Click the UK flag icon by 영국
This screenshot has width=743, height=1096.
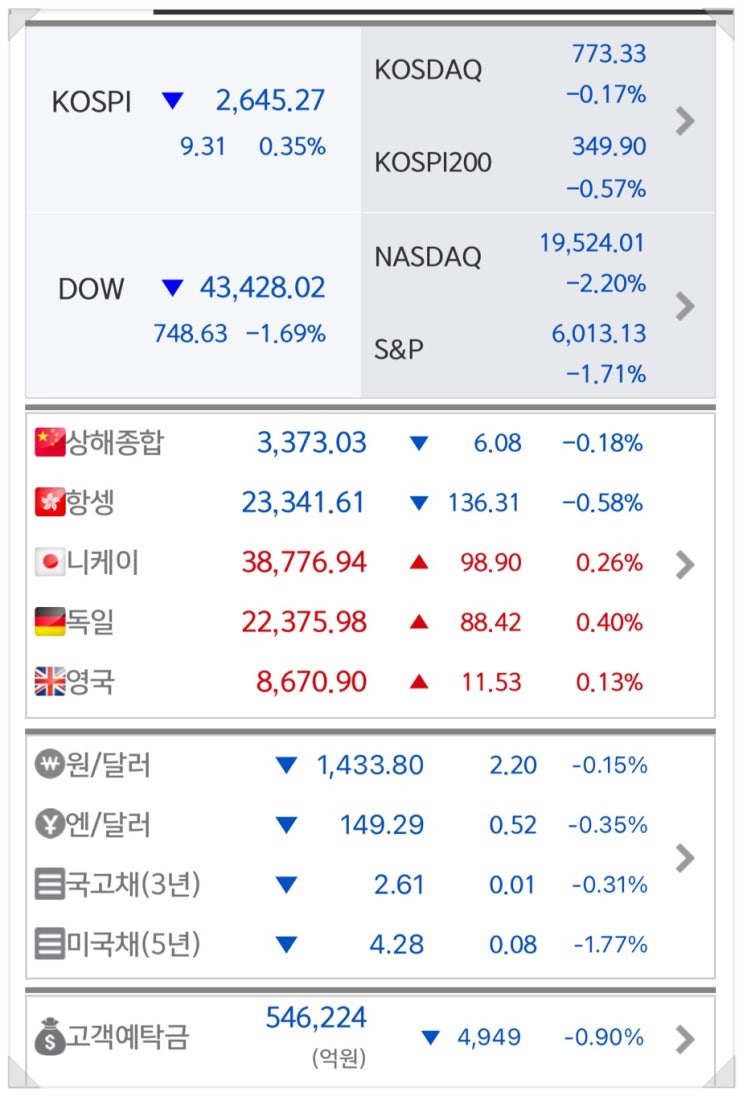click(49, 682)
